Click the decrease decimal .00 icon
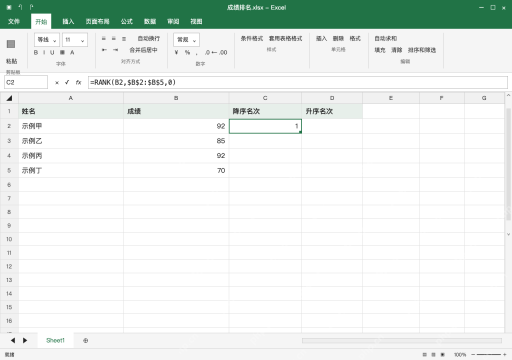Image resolution: width=512 pixels, height=360 pixels. point(223,52)
